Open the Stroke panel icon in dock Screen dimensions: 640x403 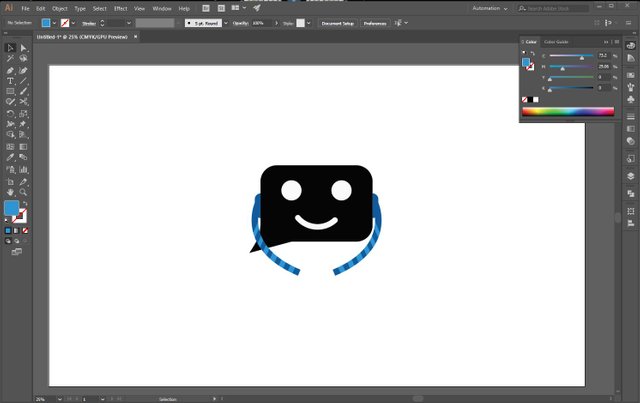(x=631, y=117)
